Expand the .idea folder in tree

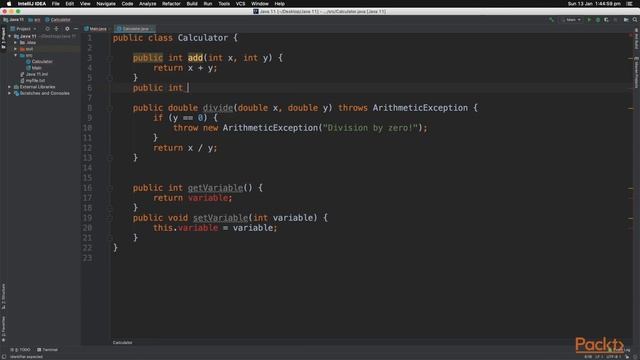pos(16,42)
